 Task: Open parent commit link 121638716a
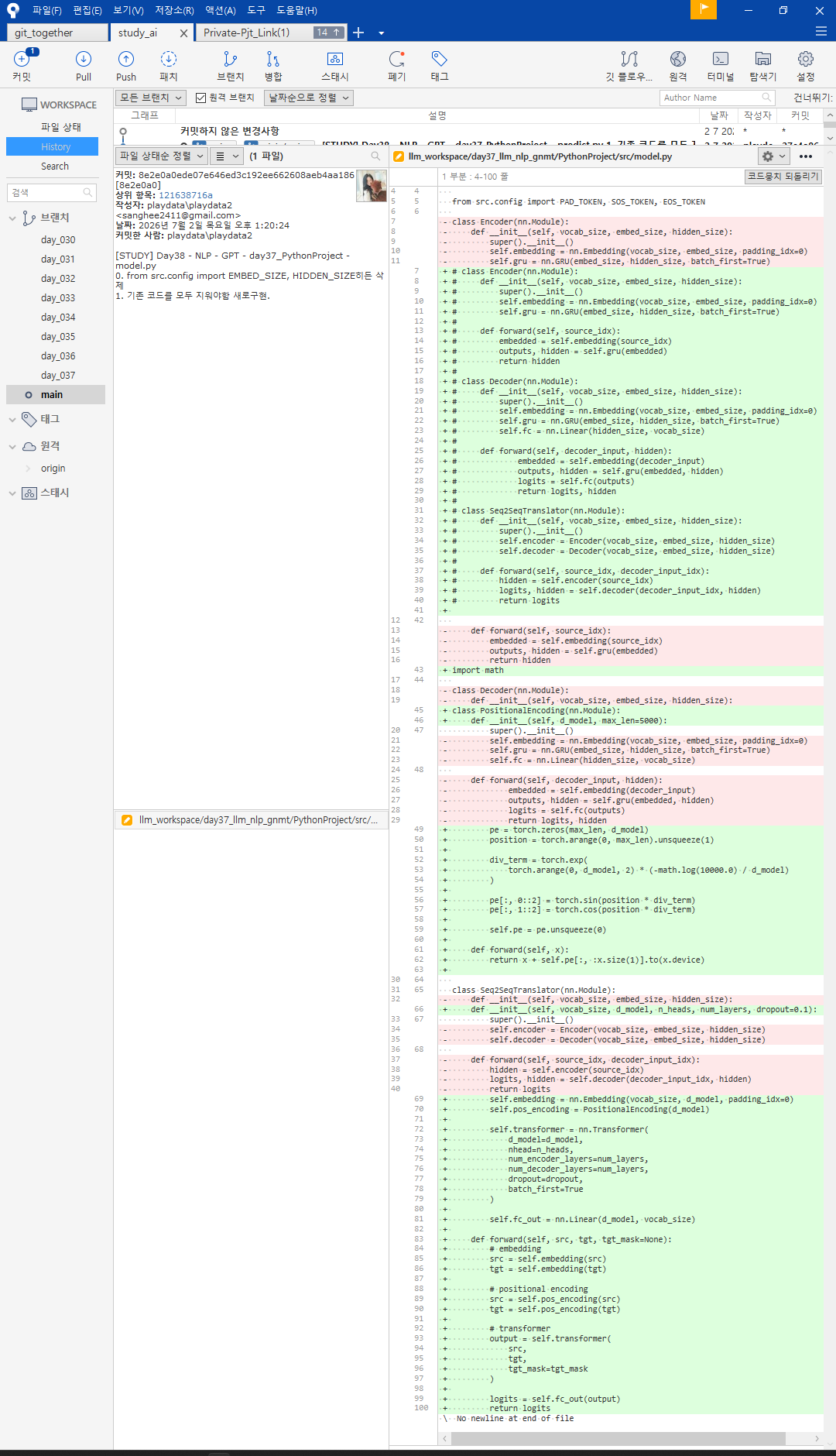coord(186,195)
